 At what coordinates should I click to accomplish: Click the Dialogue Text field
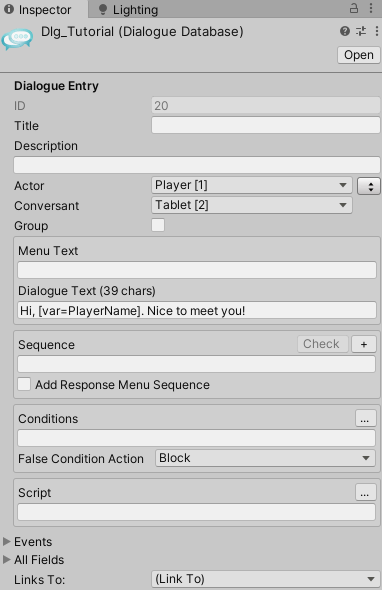pos(197,310)
